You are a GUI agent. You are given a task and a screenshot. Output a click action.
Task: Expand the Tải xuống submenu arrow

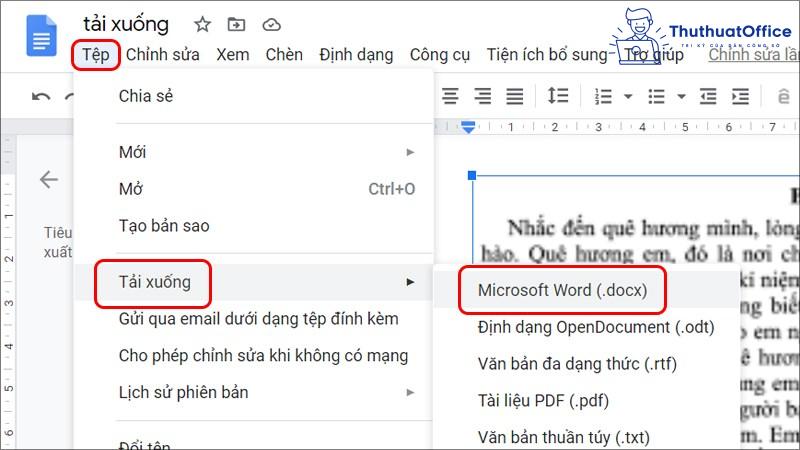(x=410, y=282)
